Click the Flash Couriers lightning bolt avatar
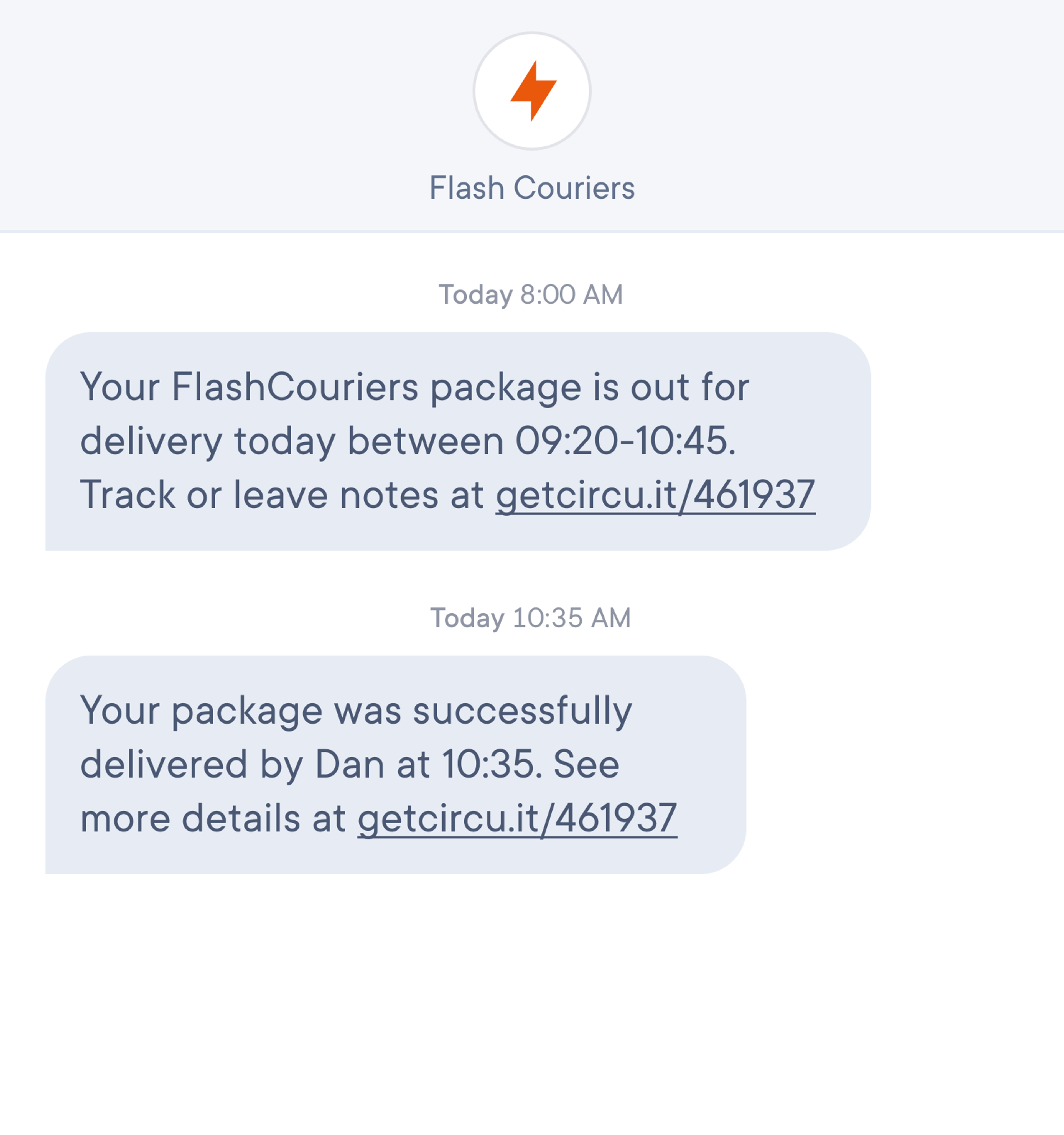This screenshot has width=1064, height=1135. pos(532,93)
